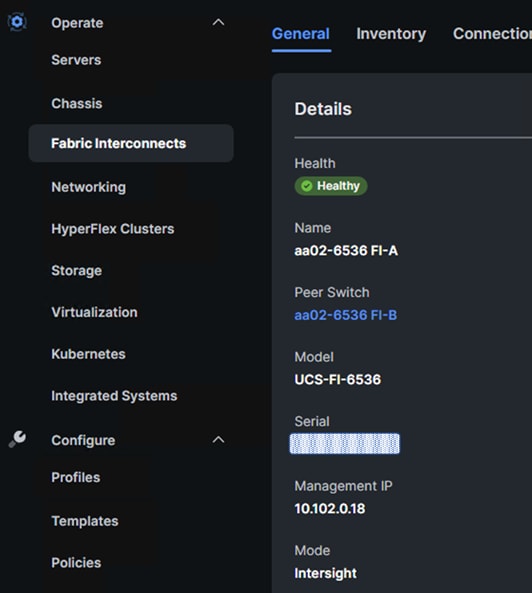Click the Healthy status badge
532x593 pixels.
coord(331,186)
